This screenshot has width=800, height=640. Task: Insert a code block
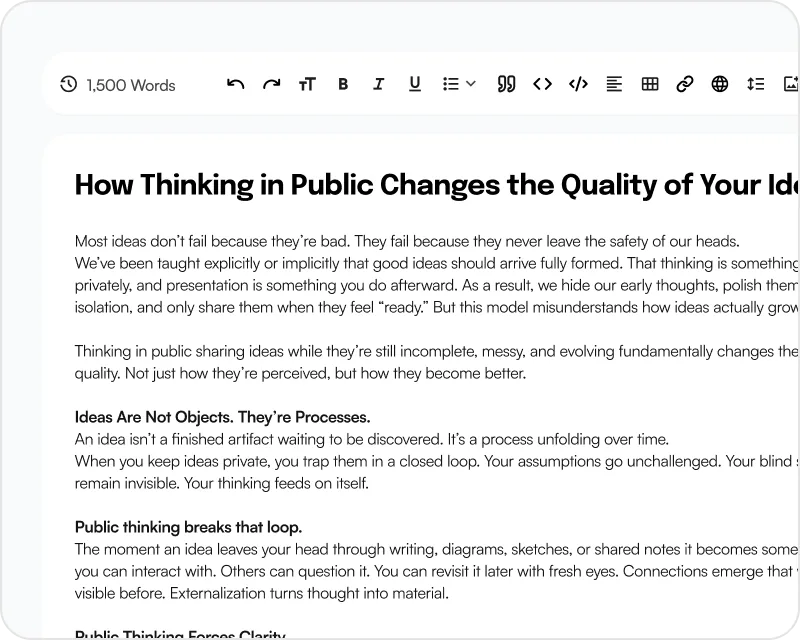578,84
